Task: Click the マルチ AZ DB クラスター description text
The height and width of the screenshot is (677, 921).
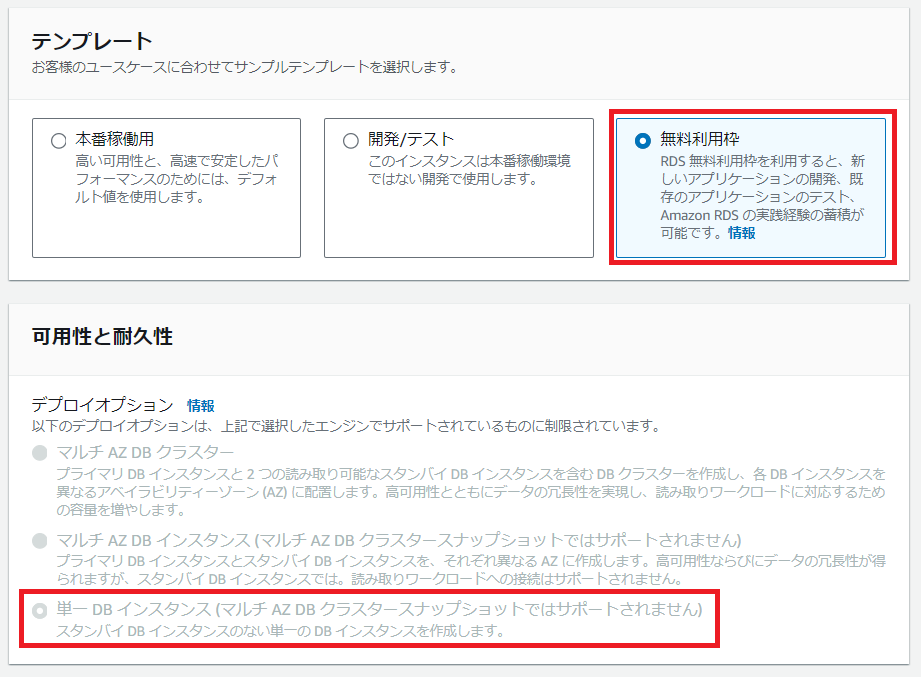Action: point(470,490)
